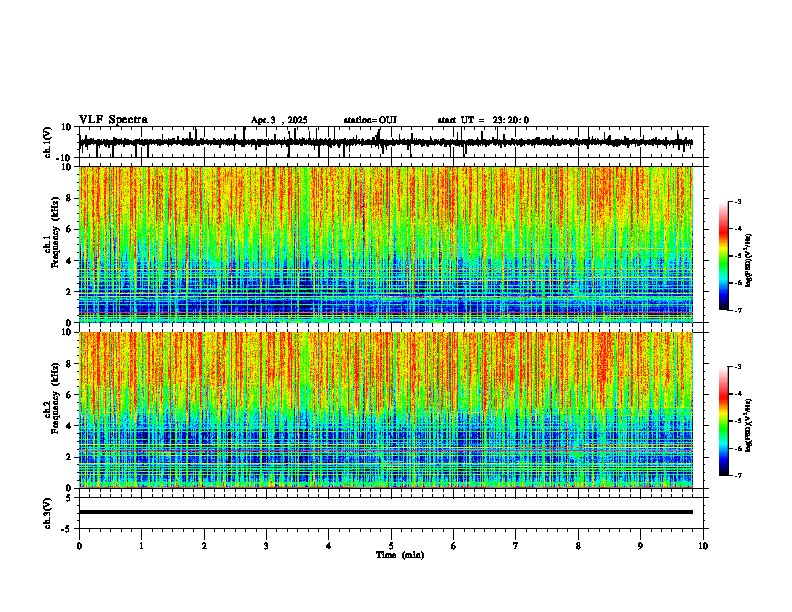This screenshot has width=792, height=612.
Task: Click the ch.3 flat black trace line
Action: (386, 512)
